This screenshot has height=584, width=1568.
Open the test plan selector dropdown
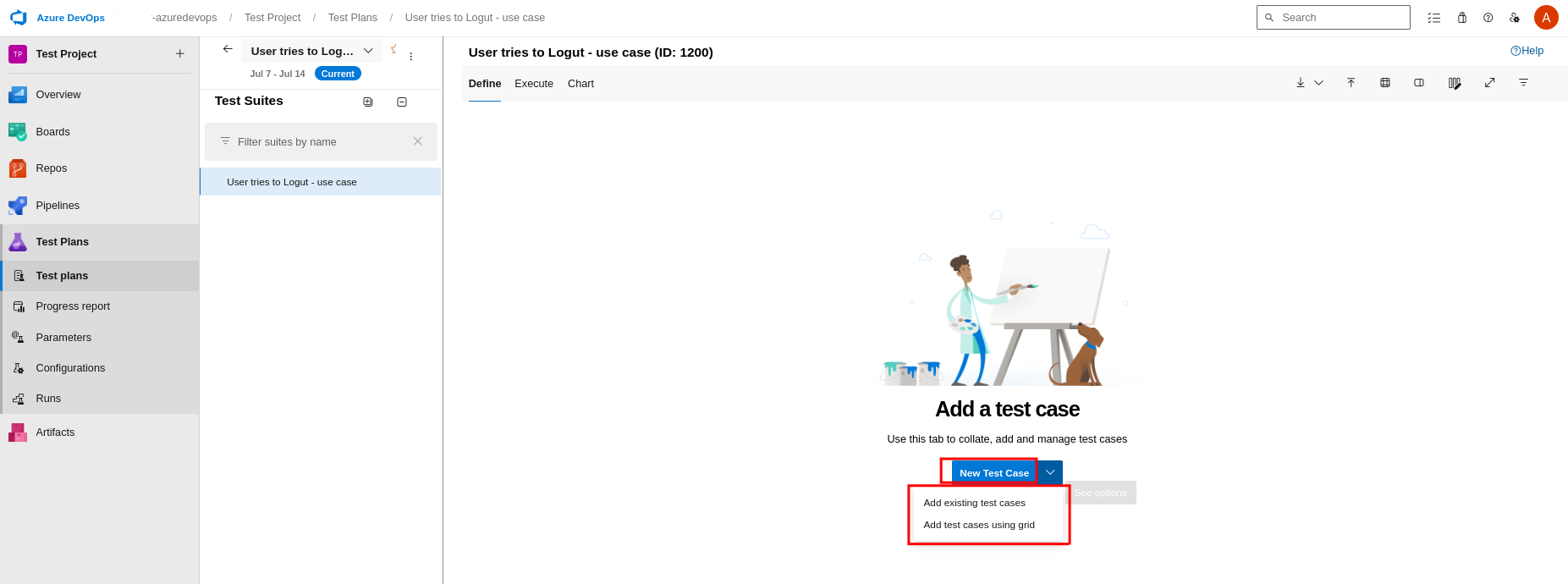pyautogui.click(x=368, y=51)
